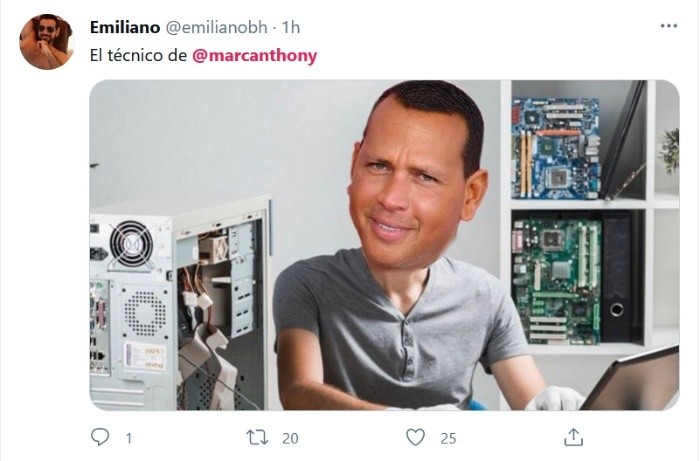Open the share upload arrow icon
Screen dimensions: 700x461
[x=574, y=437]
